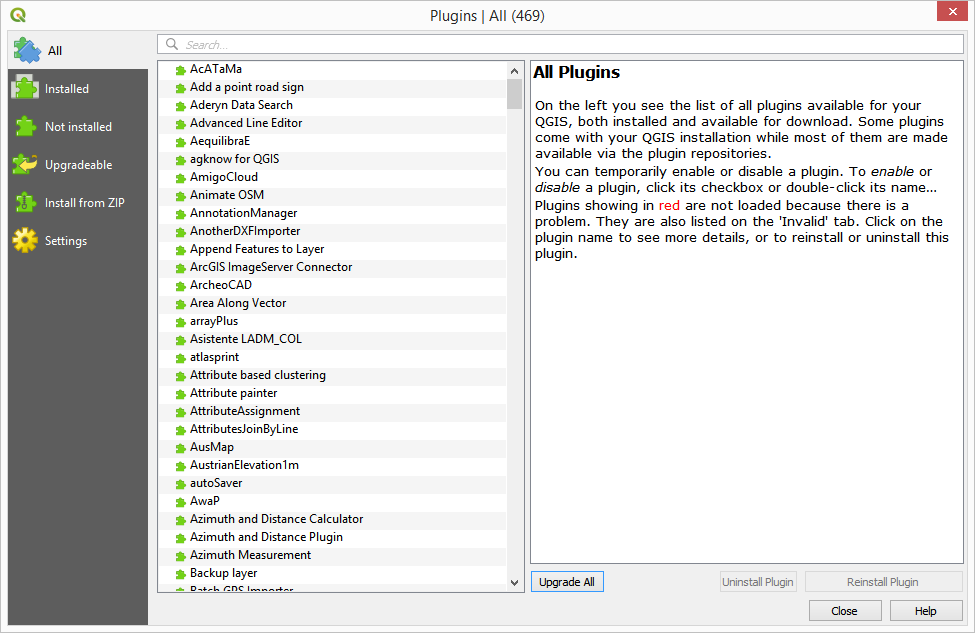The width and height of the screenshot is (975, 633).
Task: Open the plugin manager Settings tab
Action: coord(78,241)
